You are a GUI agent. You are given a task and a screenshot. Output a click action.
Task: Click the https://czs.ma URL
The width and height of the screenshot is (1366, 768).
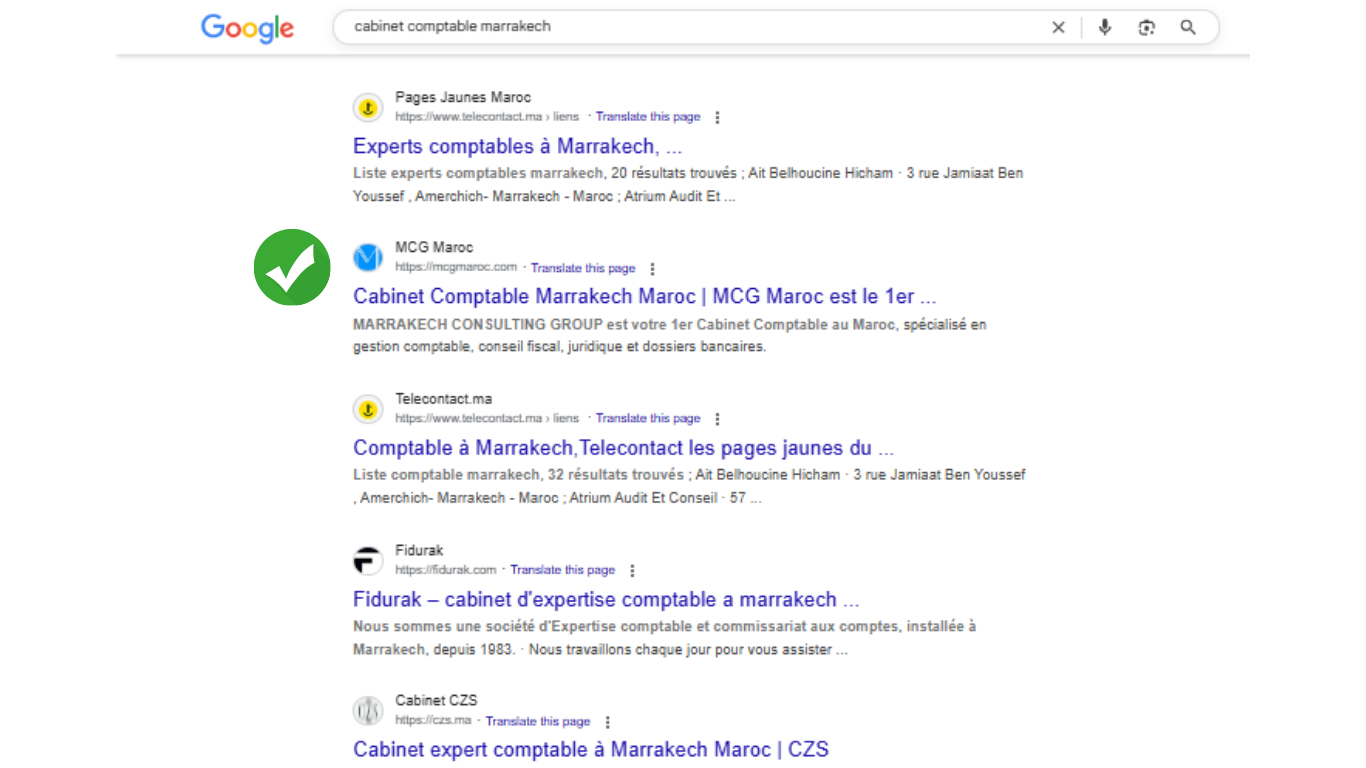point(433,721)
